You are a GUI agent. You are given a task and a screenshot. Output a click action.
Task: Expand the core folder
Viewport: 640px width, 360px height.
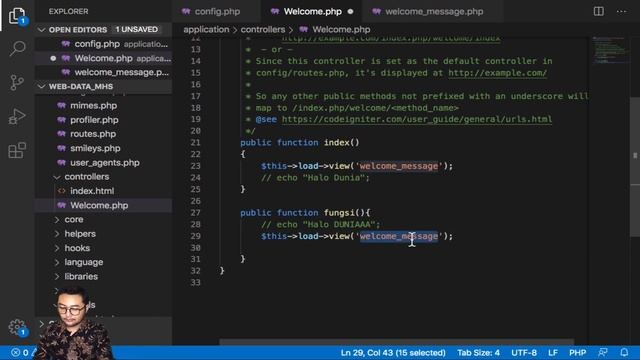pos(57,220)
